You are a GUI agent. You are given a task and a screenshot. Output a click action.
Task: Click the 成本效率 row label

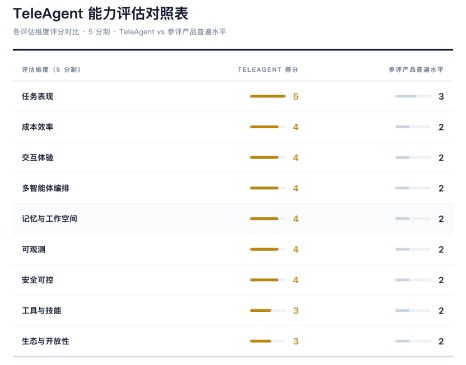point(37,127)
